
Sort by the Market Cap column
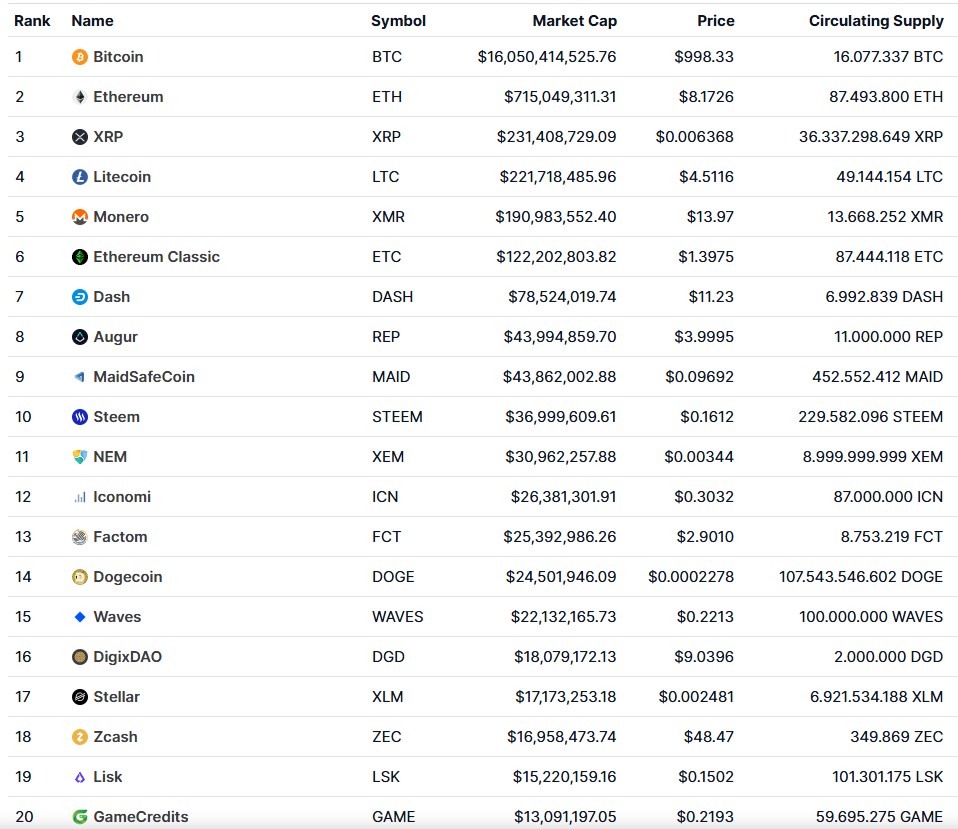(x=574, y=20)
